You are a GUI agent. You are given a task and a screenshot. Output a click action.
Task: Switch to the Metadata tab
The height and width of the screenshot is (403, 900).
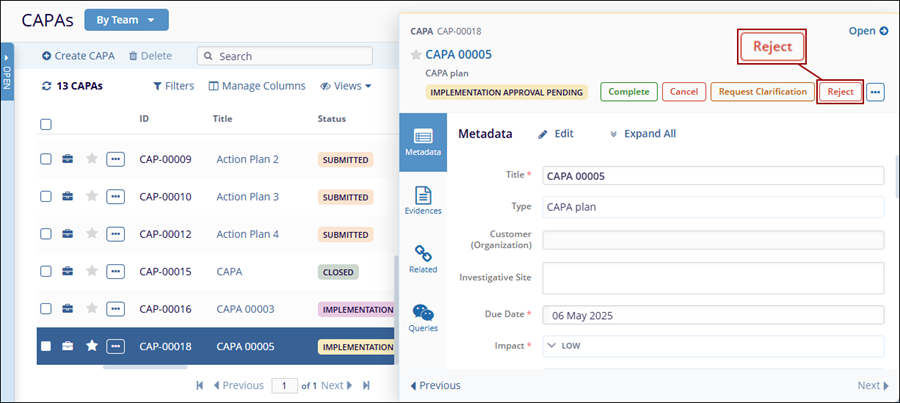pyautogui.click(x=423, y=141)
